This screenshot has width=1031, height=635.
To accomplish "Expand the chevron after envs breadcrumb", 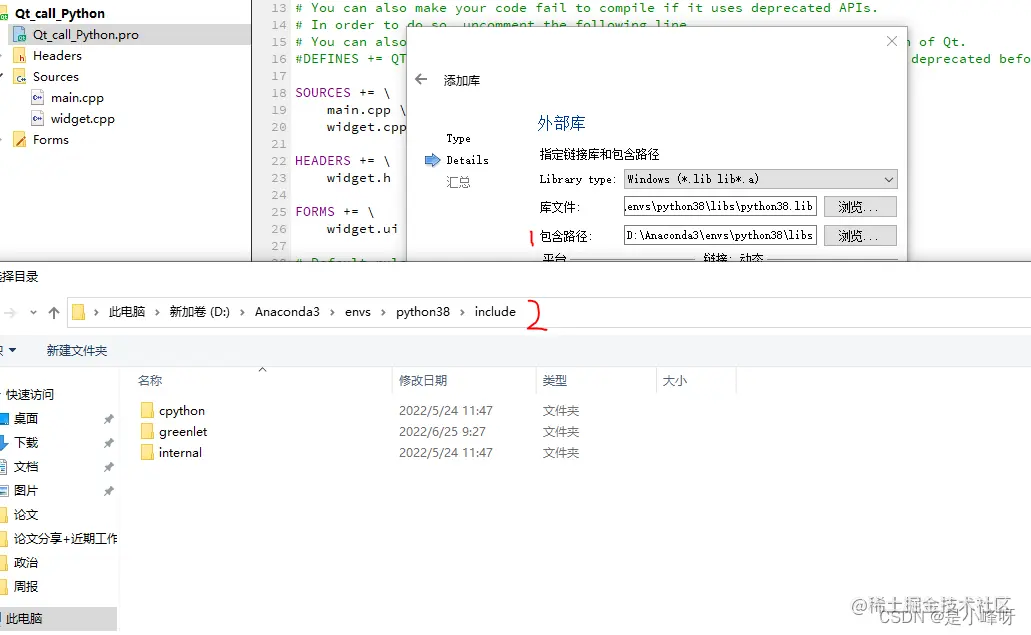I will [383, 312].
